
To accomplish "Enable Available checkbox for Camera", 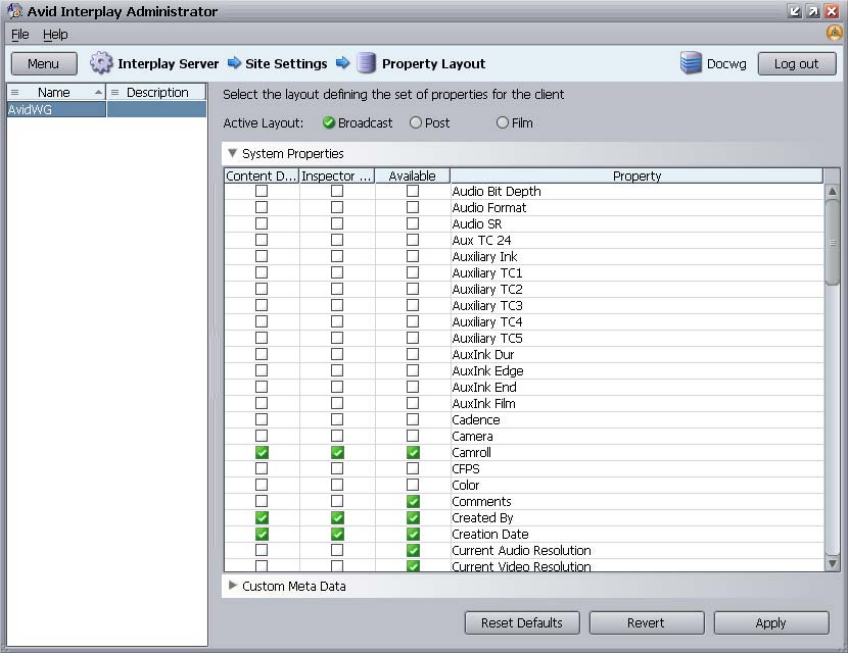I will [x=413, y=436].
